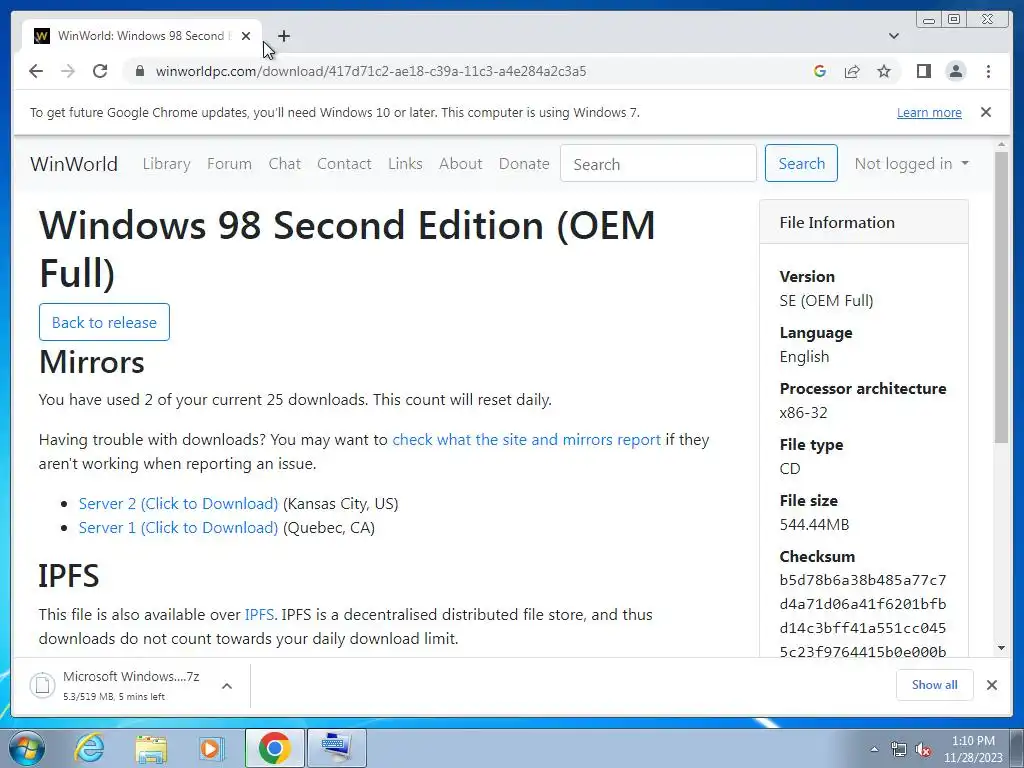1024x768 pixels.
Task: Open the Contact page
Action: tap(344, 163)
